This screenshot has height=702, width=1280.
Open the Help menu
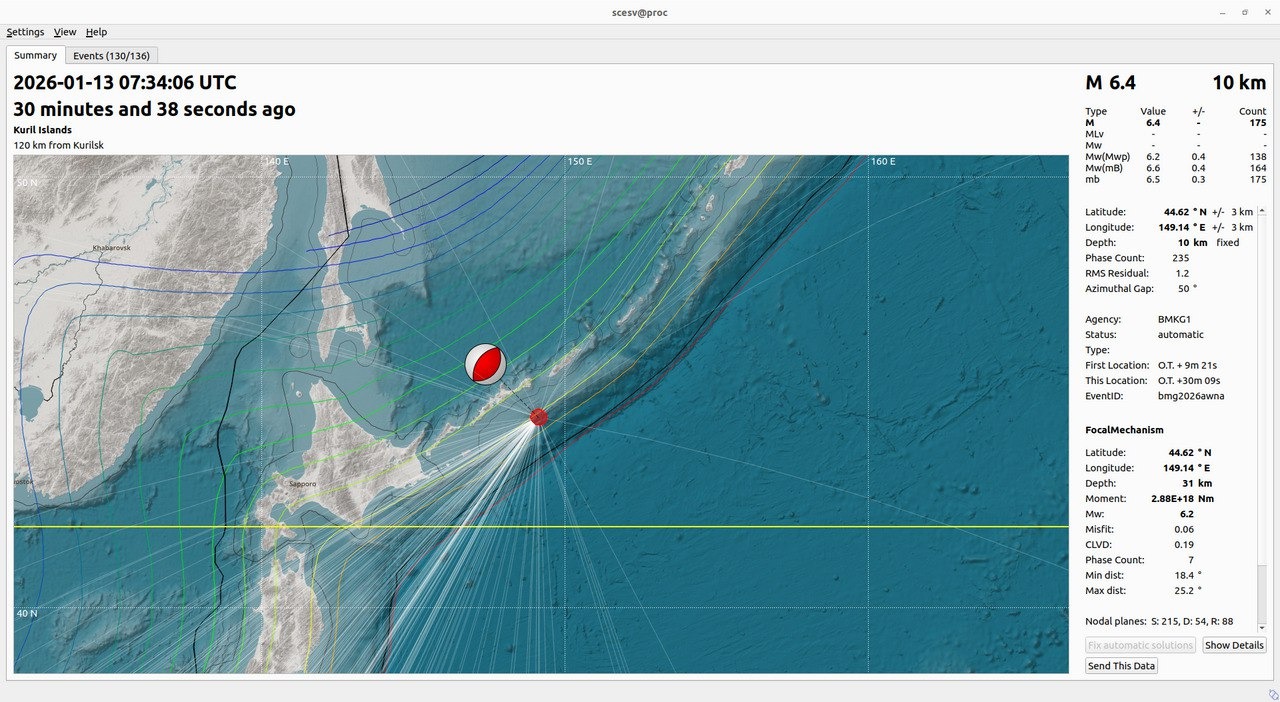96,32
